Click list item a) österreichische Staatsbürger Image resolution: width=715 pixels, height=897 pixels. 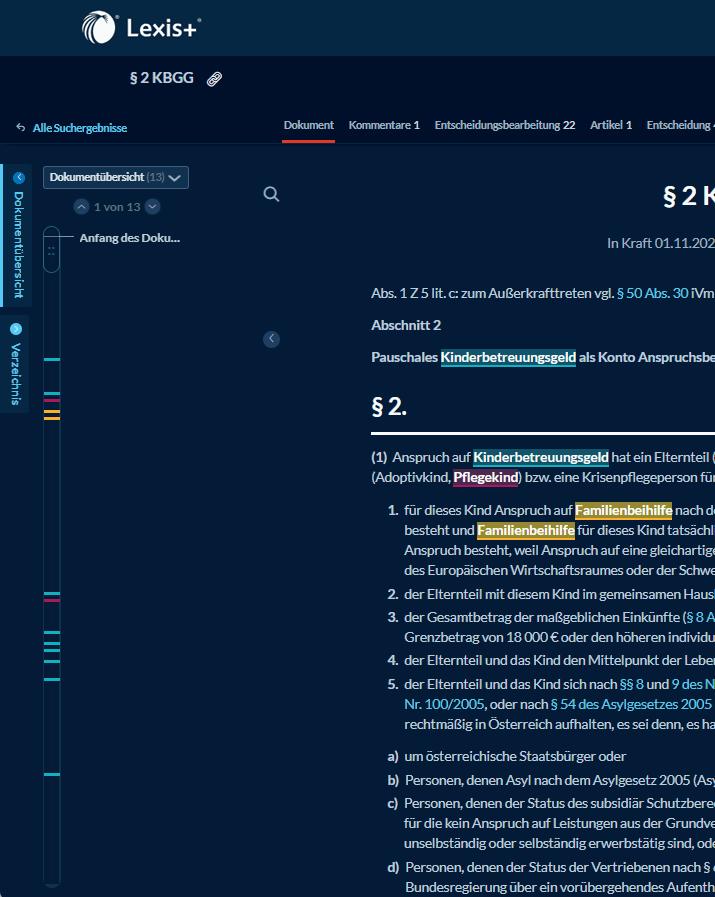pos(507,756)
